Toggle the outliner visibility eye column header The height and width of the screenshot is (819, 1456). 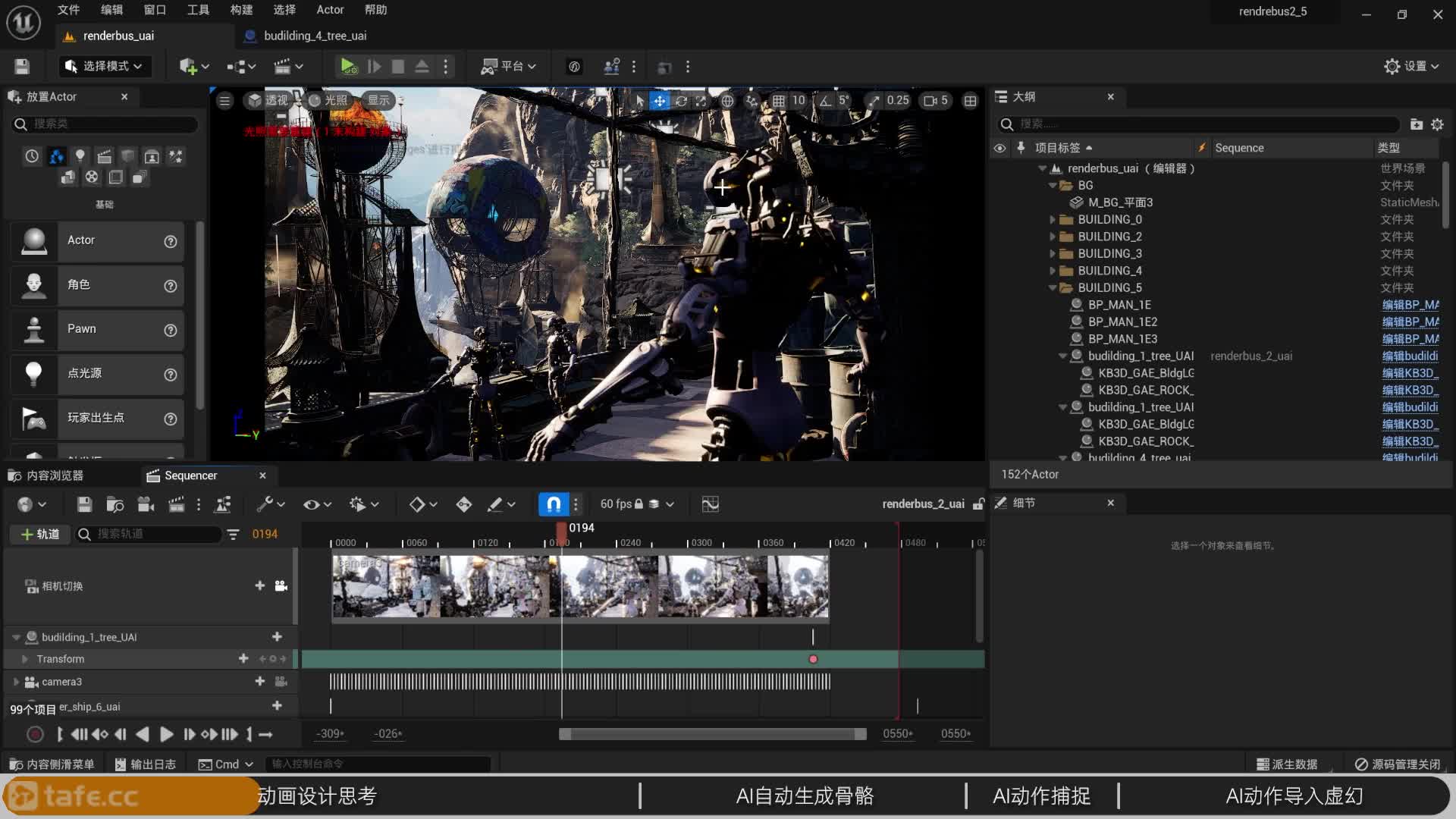[x=999, y=148]
